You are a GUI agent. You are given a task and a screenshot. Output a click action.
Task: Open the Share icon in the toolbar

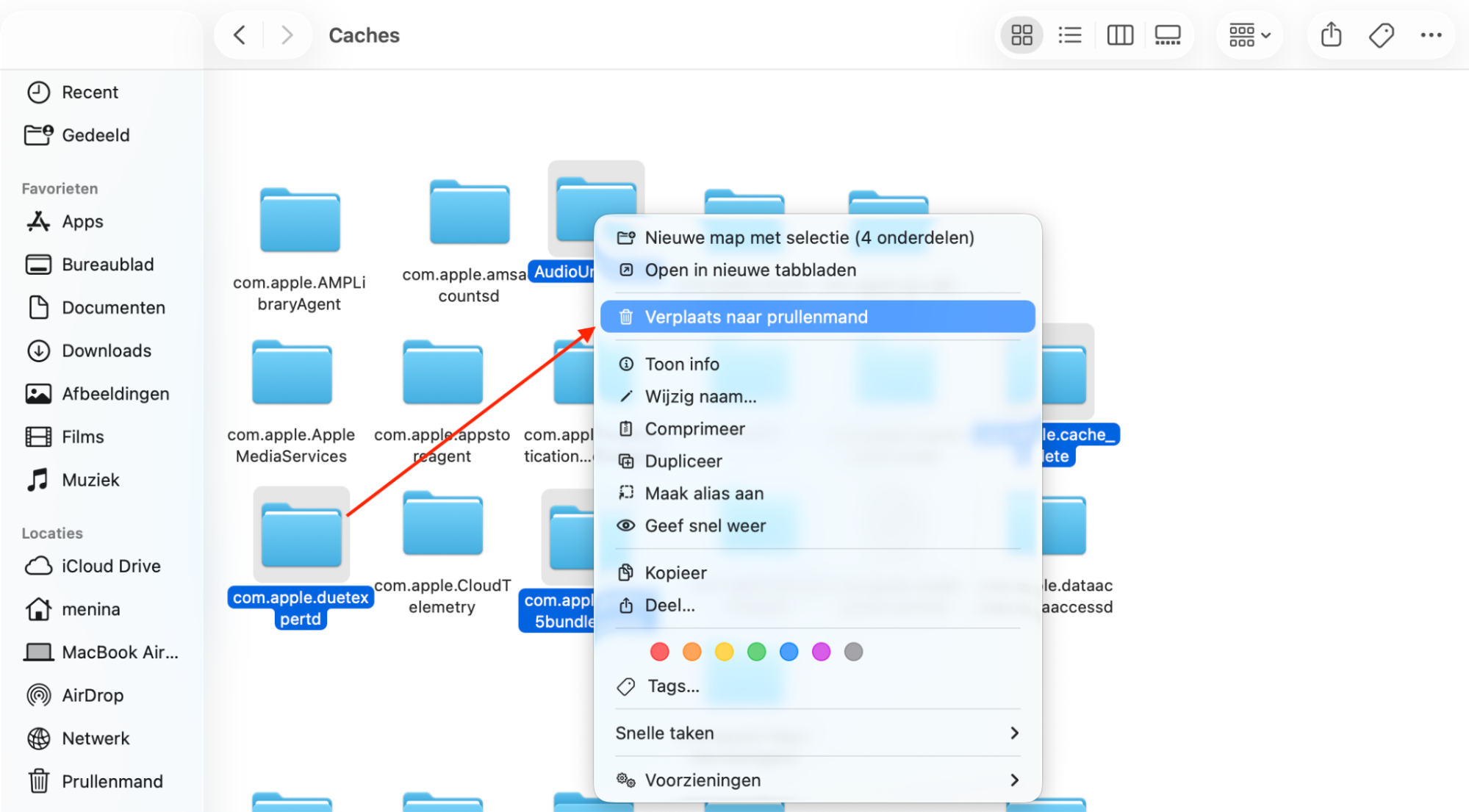click(1330, 35)
